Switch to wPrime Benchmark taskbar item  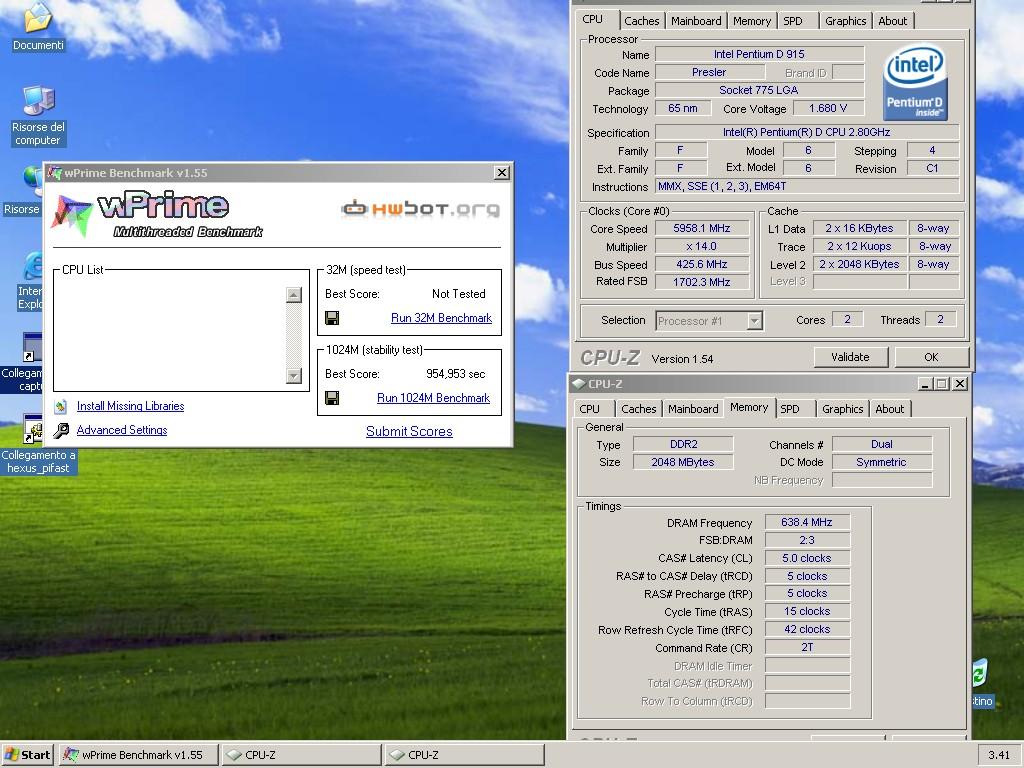point(139,755)
